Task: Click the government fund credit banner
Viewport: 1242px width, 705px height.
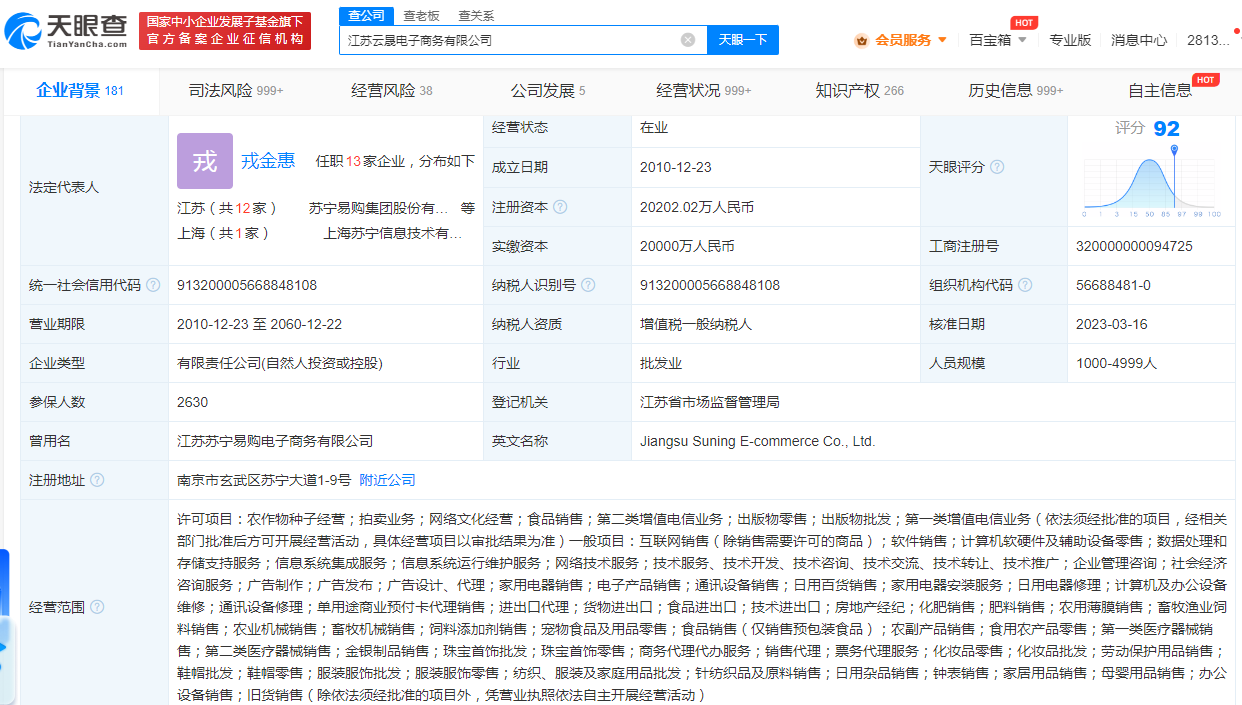Action: point(225,31)
